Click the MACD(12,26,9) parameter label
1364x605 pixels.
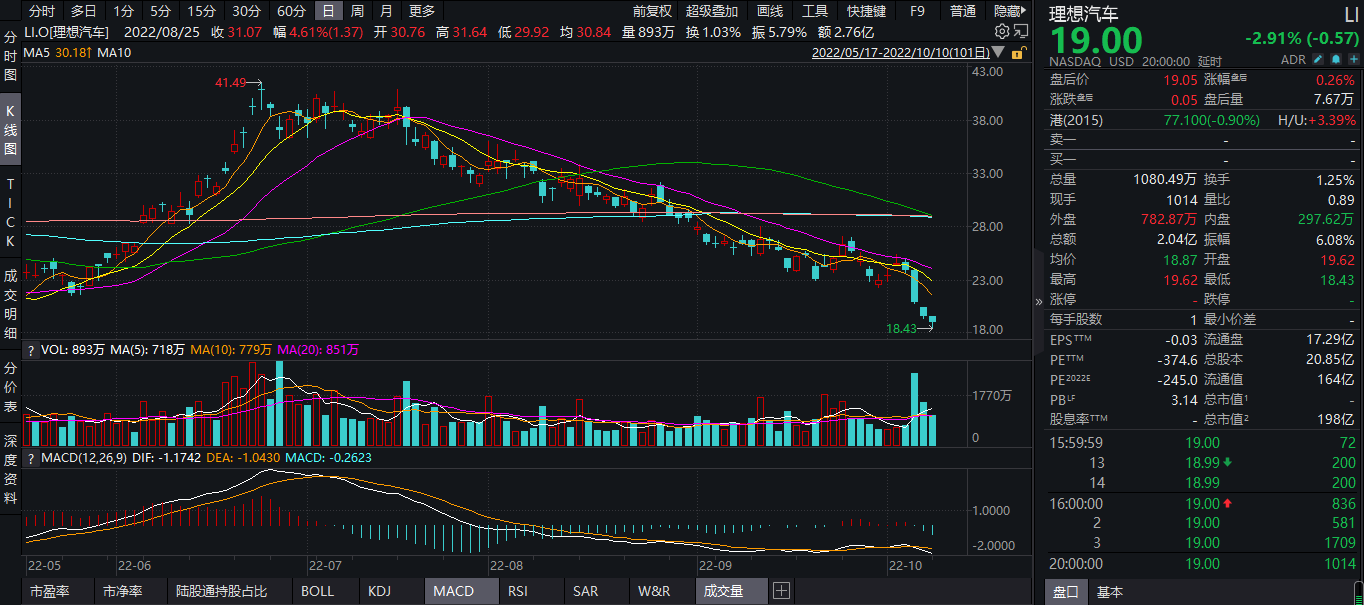pyautogui.click(x=83, y=458)
